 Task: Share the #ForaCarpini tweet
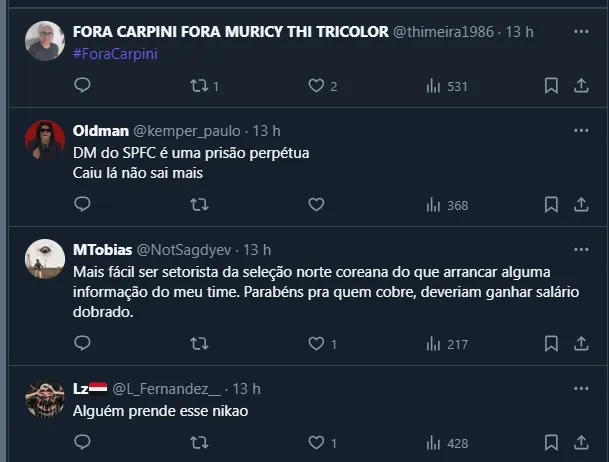(x=581, y=86)
